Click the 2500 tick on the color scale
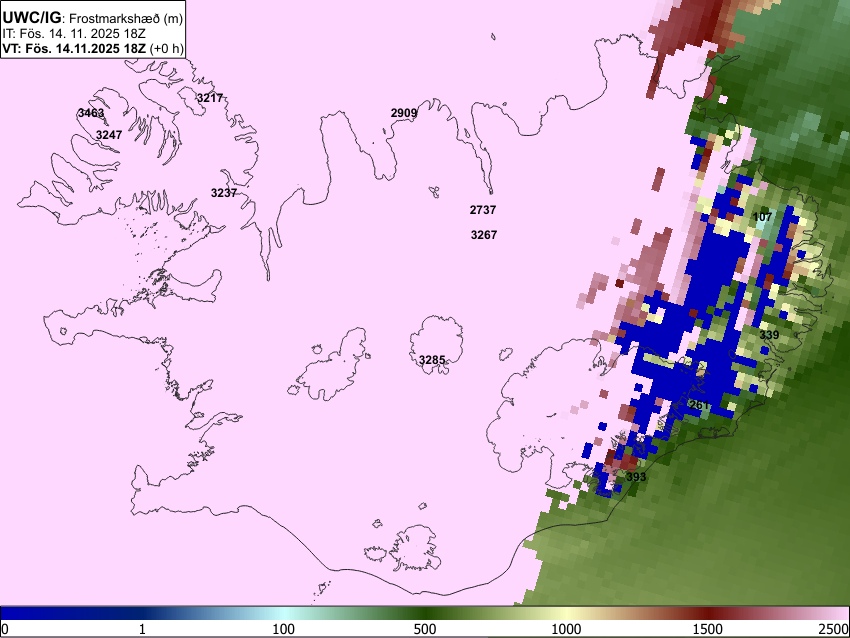 click(x=834, y=629)
